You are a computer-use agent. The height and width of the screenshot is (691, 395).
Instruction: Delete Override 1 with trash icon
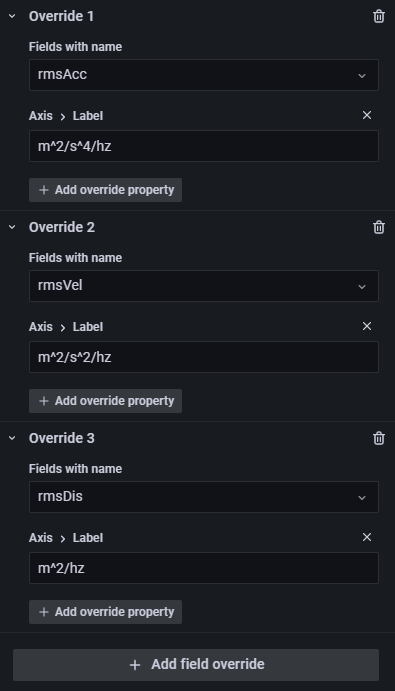click(379, 16)
